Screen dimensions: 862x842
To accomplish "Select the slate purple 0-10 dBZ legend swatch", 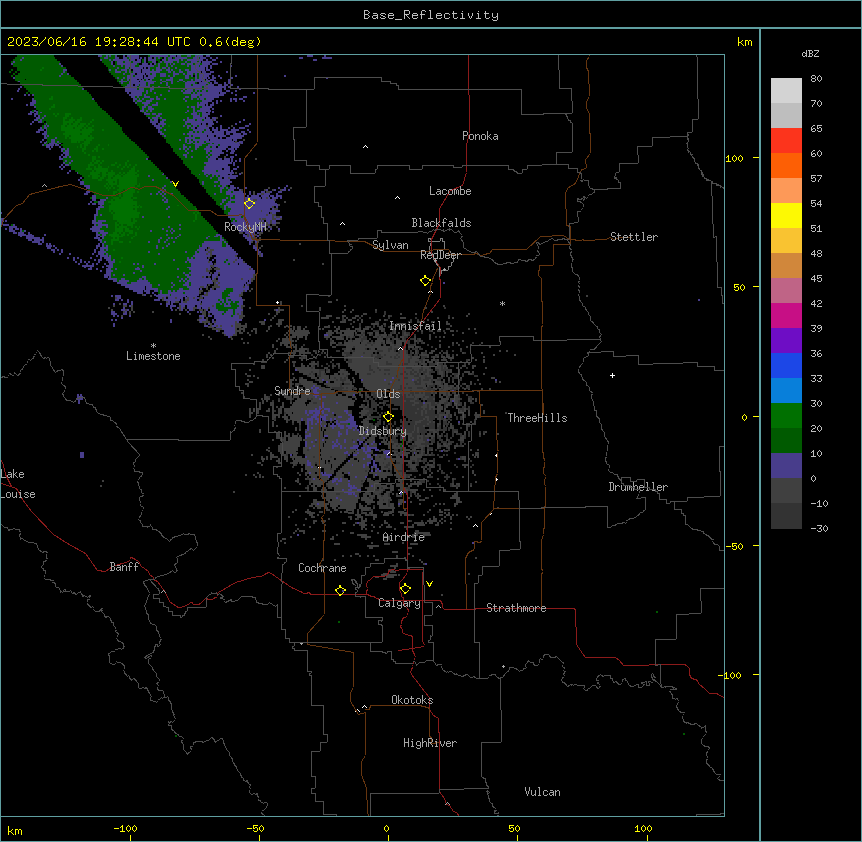I will pos(786,466).
